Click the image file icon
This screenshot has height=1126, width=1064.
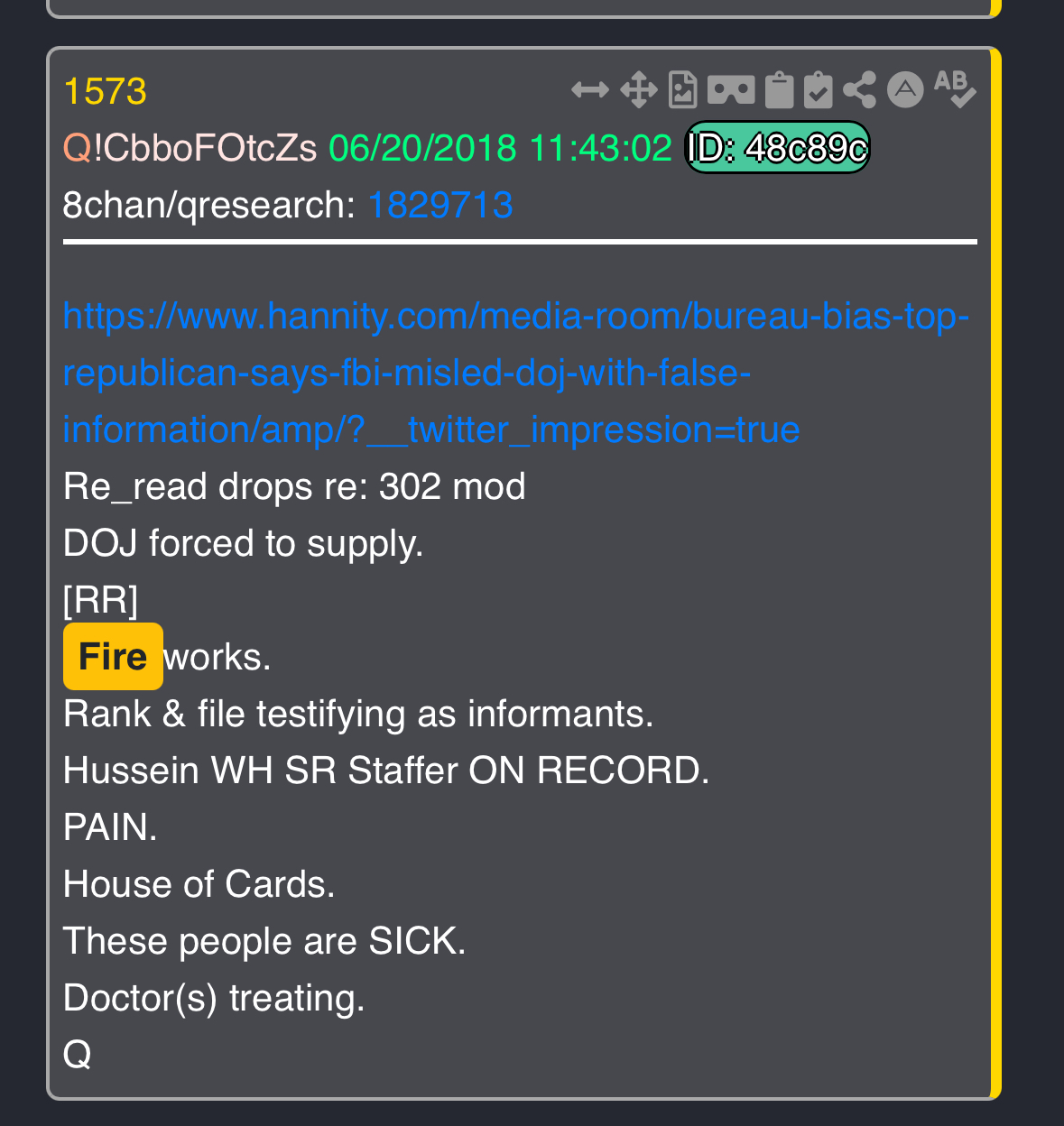[x=682, y=90]
